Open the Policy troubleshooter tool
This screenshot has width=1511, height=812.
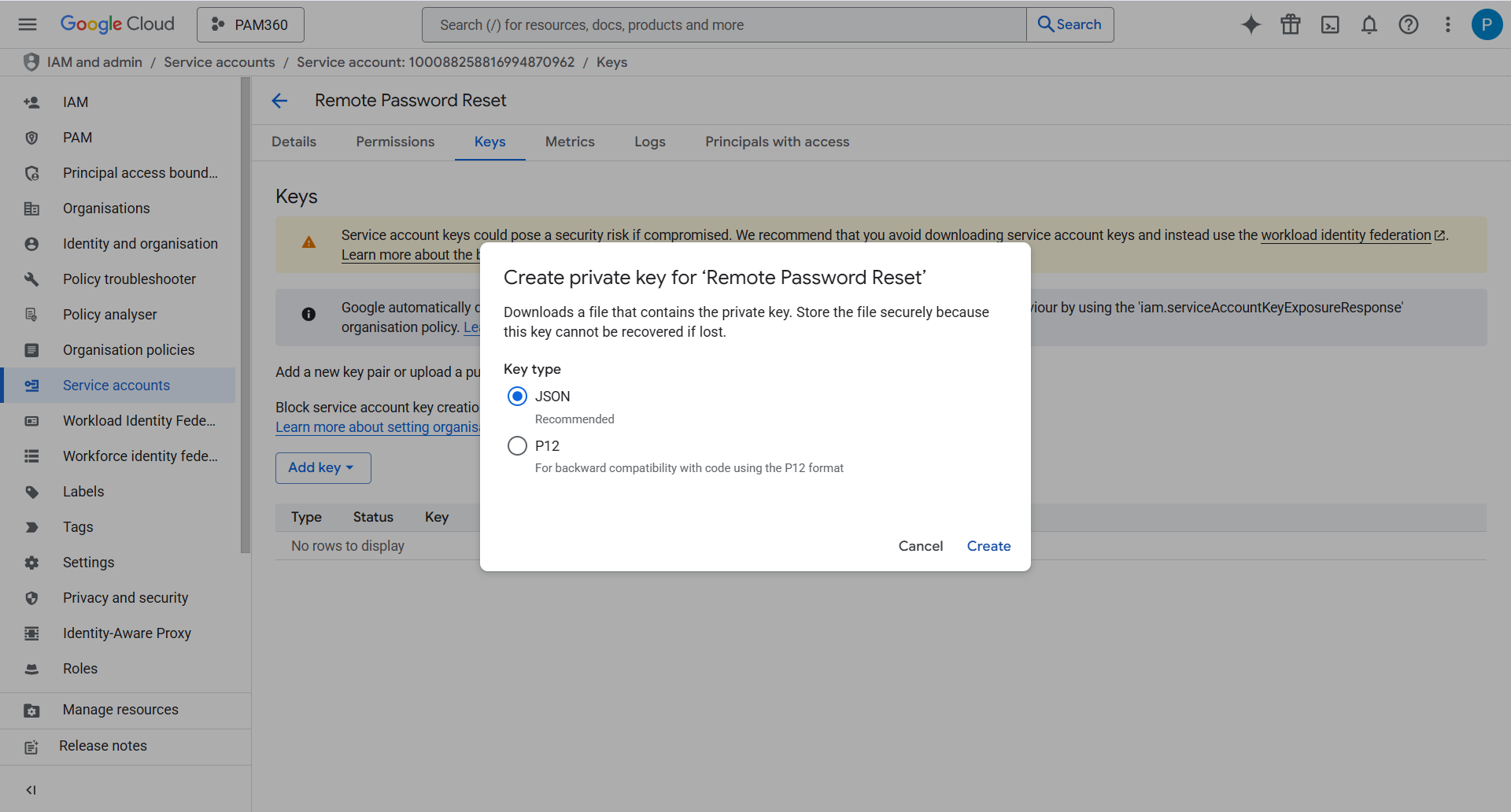pyautogui.click(x=129, y=279)
